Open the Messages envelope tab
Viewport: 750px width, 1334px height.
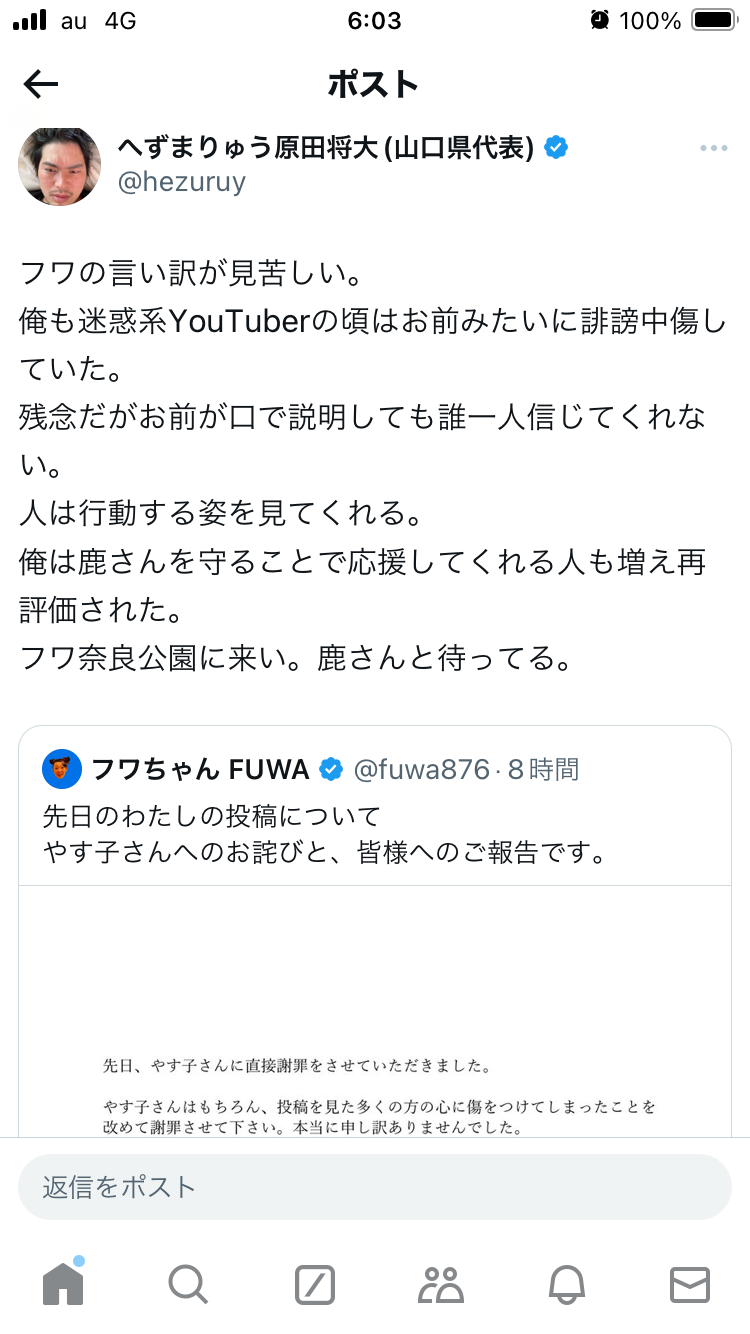(x=690, y=1284)
